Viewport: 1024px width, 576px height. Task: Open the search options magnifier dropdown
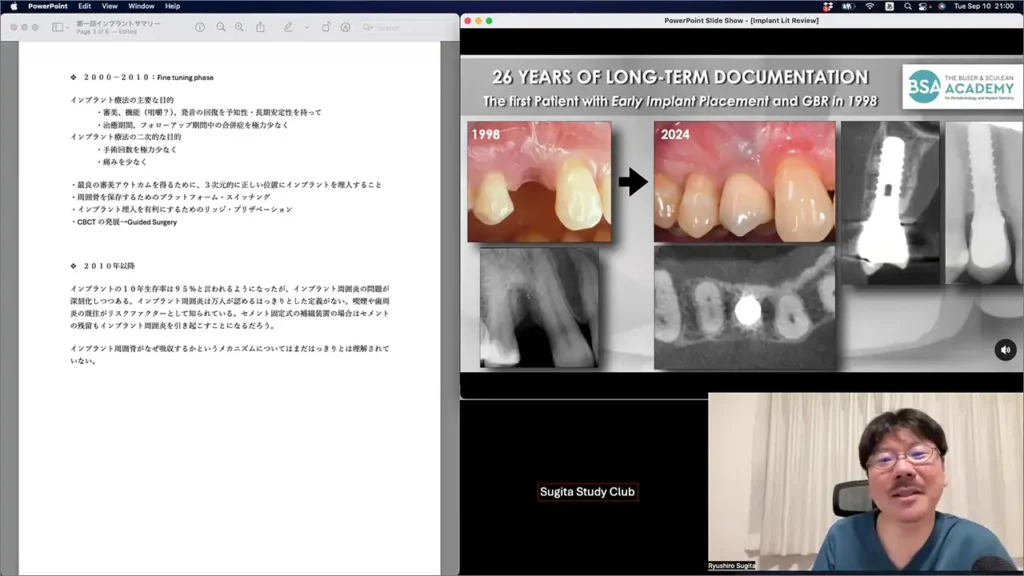pyautogui.click(x=368, y=27)
